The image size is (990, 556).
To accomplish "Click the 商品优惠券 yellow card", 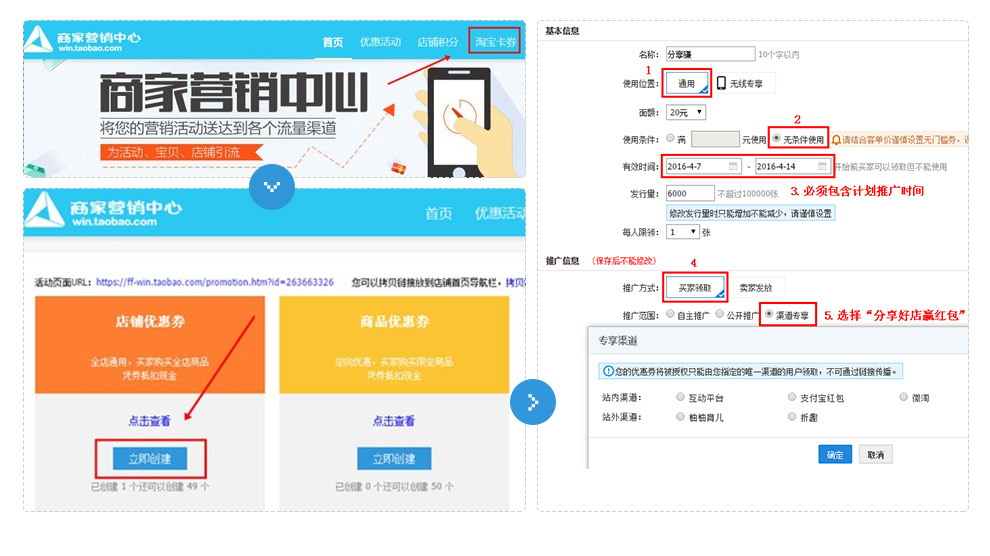I will (x=394, y=345).
